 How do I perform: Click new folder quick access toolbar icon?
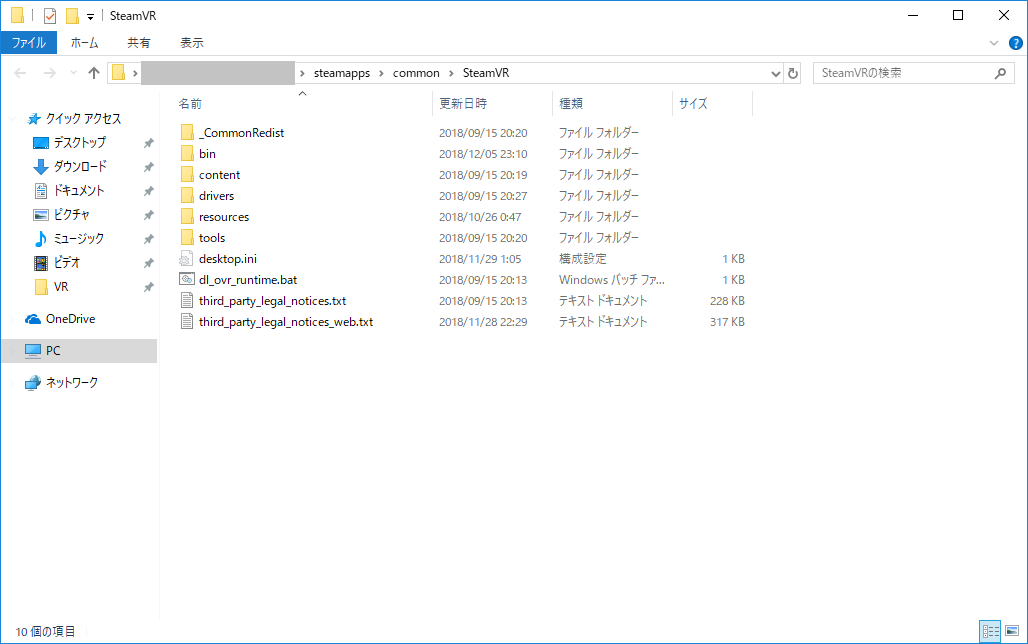(72, 16)
